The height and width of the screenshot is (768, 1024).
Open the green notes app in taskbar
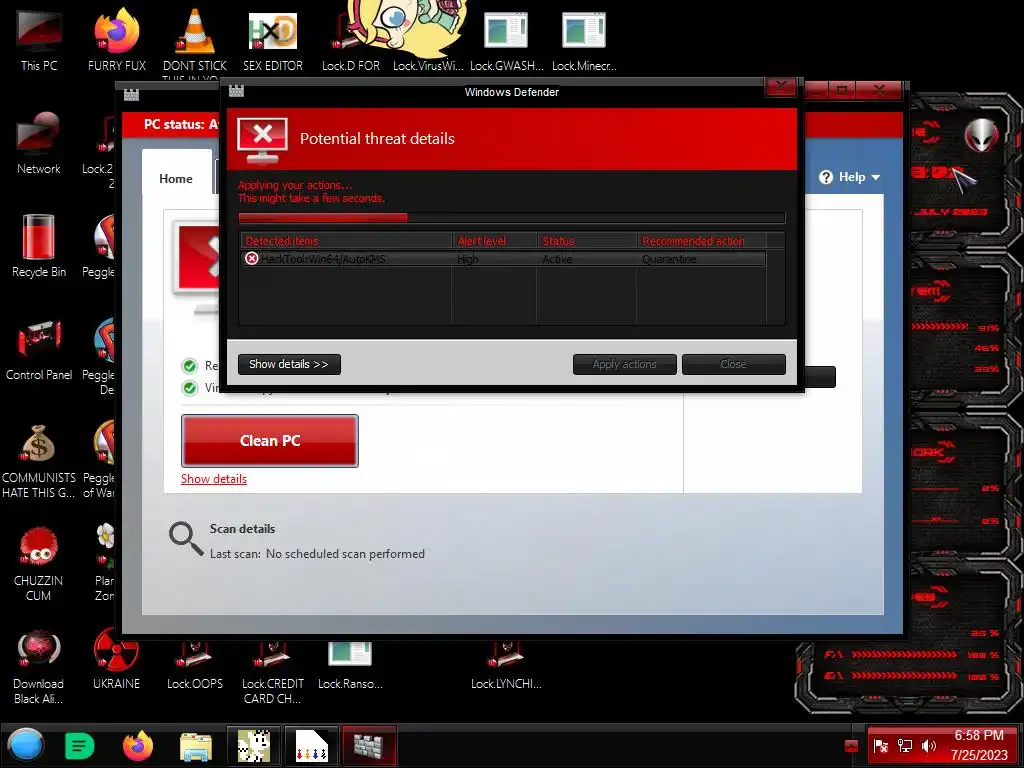pyautogui.click(x=80, y=746)
